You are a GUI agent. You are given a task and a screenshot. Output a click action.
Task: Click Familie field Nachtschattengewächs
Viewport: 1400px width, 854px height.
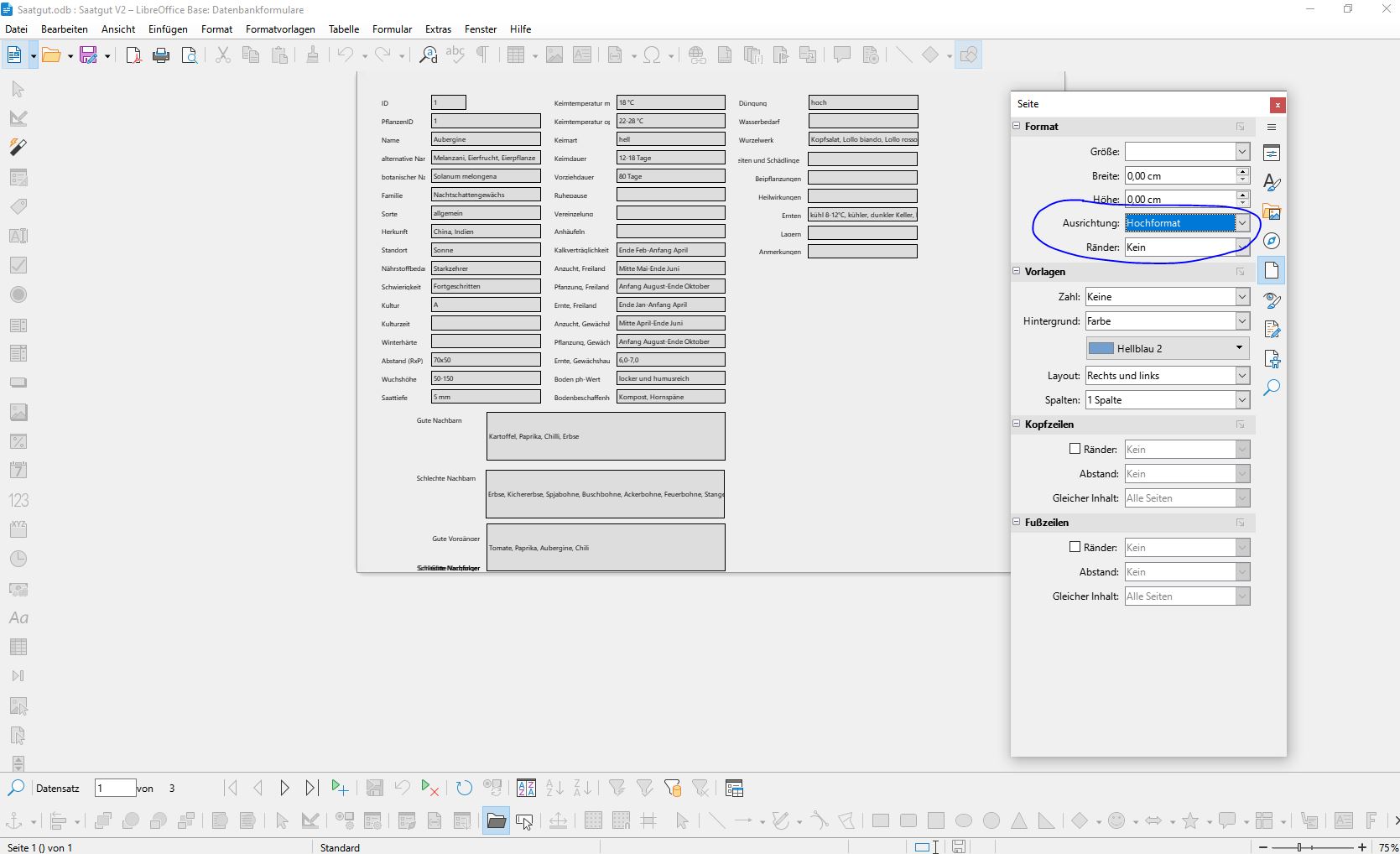tap(486, 195)
